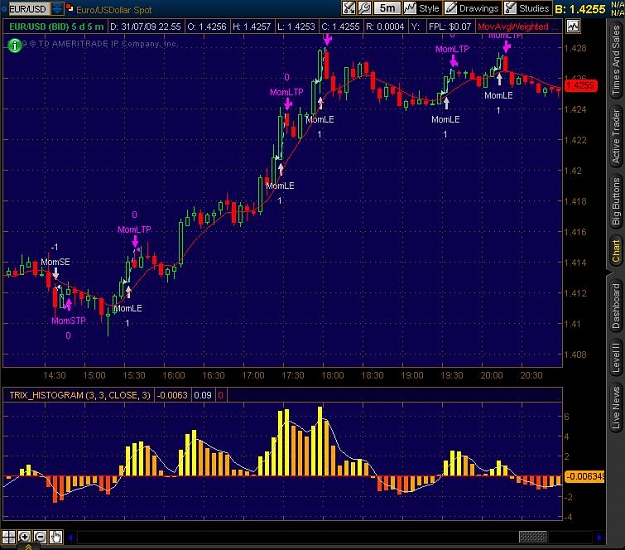This screenshot has width=625, height=550.
Task: Open the symbol dropdown arrow next to EUR/USD
Action: (57, 9)
